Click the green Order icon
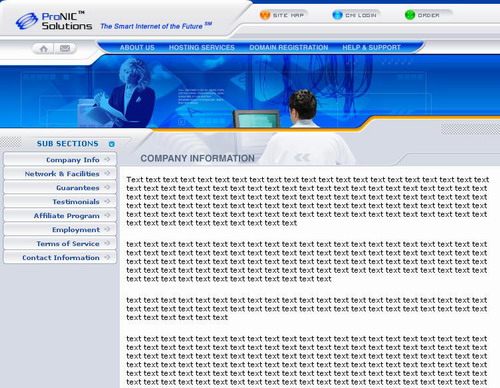Screen dimensions: 500x388 point(410,15)
